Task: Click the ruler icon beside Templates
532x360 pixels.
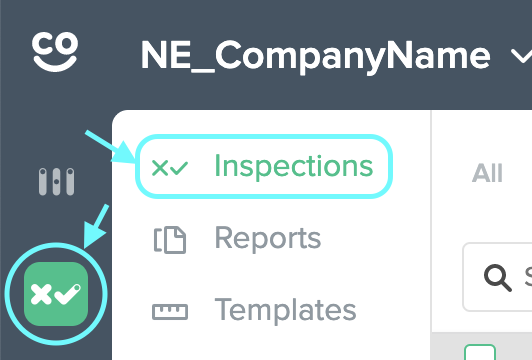Action: [170, 312]
